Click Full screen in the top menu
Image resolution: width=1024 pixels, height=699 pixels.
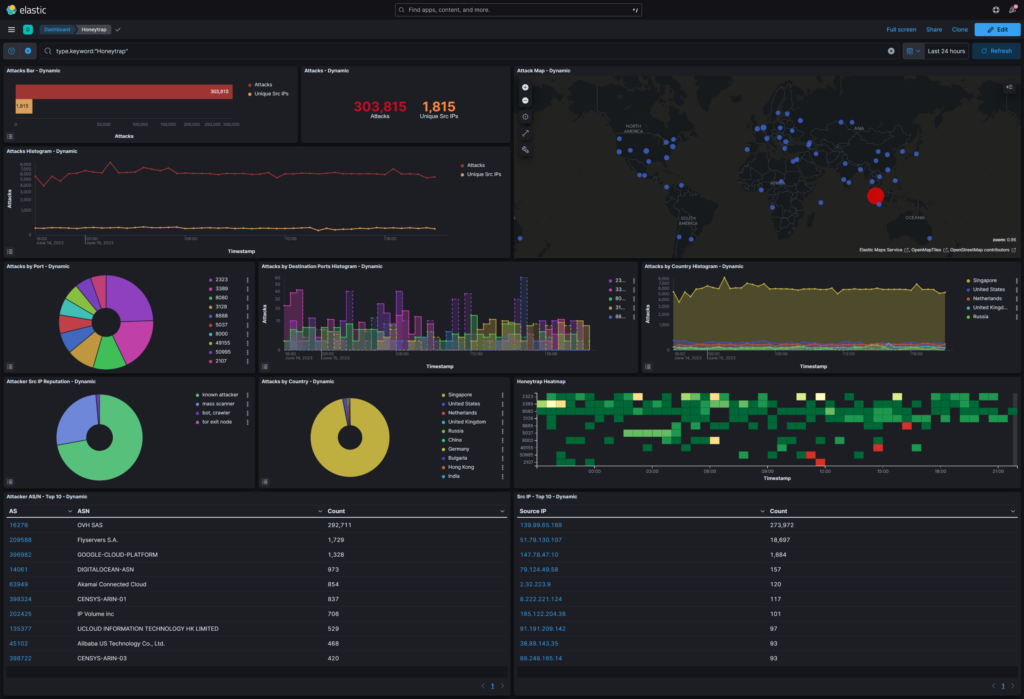click(901, 29)
